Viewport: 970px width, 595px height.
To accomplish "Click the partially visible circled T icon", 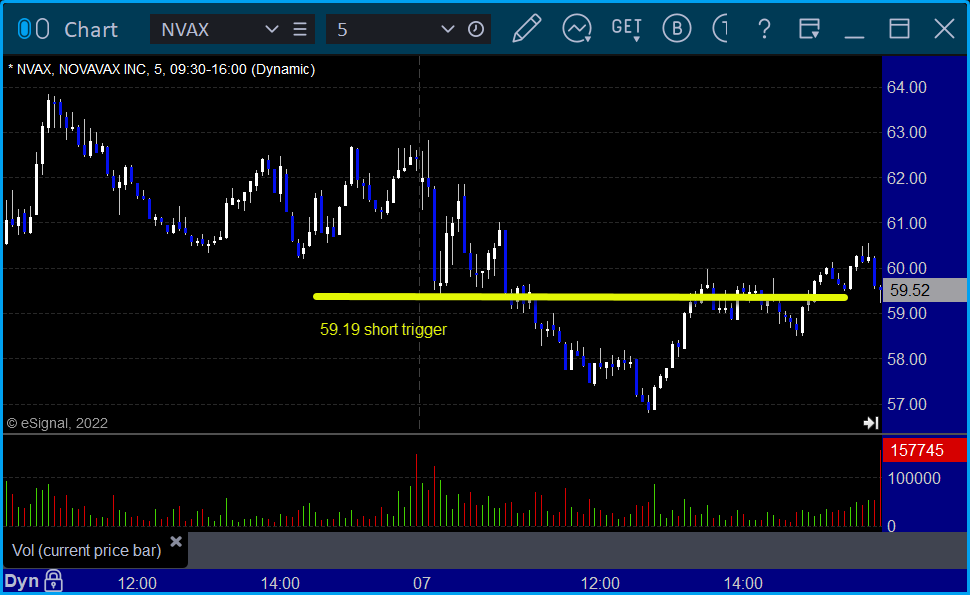I will click(721, 28).
